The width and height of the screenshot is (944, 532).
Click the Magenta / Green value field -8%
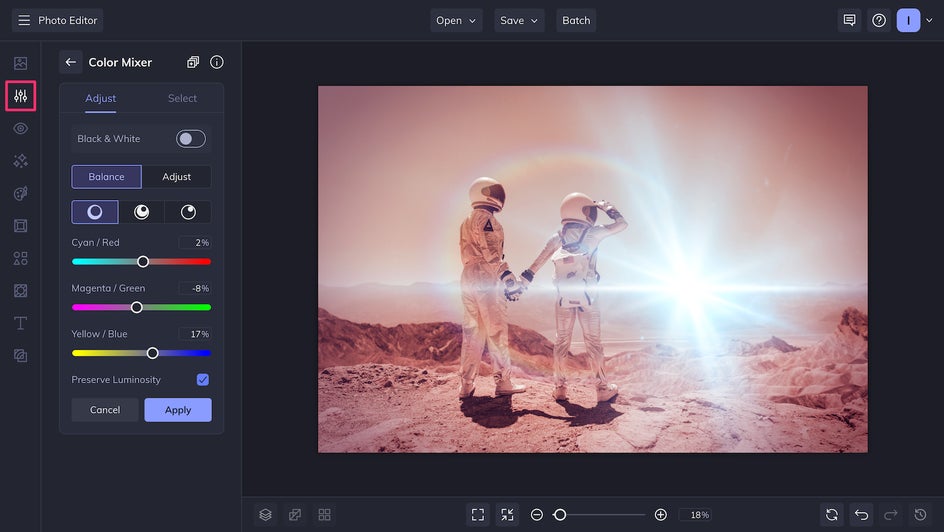click(195, 288)
